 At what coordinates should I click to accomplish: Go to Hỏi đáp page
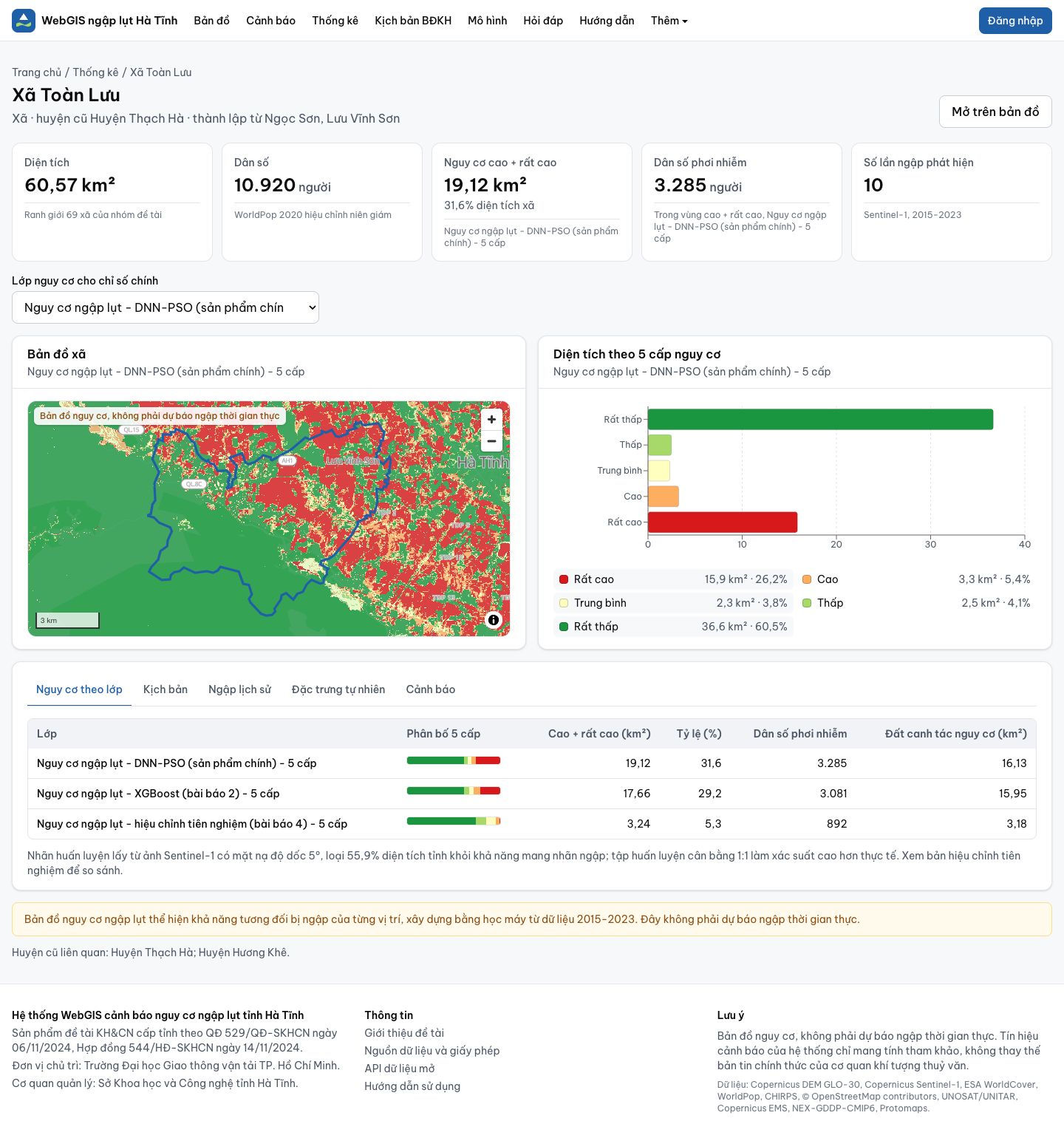point(543,21)
